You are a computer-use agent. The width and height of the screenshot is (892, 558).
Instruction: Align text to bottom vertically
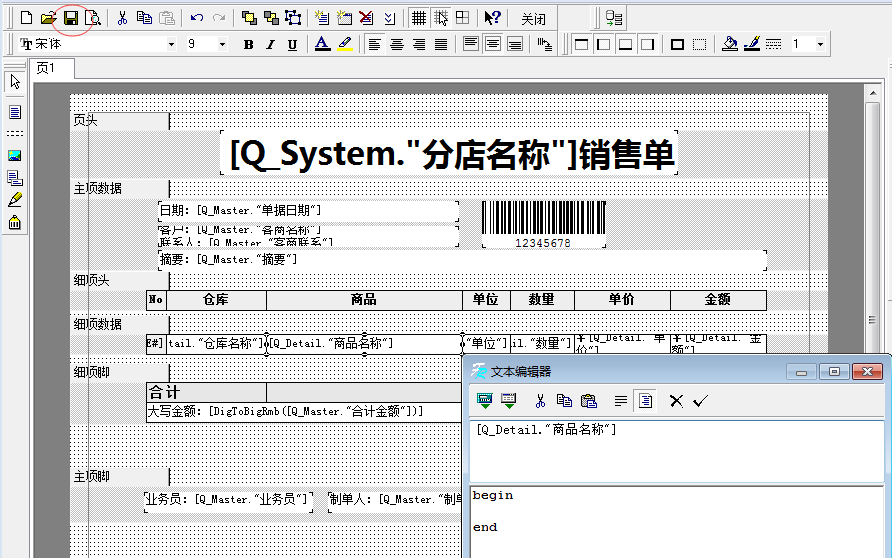coord(515,44)
